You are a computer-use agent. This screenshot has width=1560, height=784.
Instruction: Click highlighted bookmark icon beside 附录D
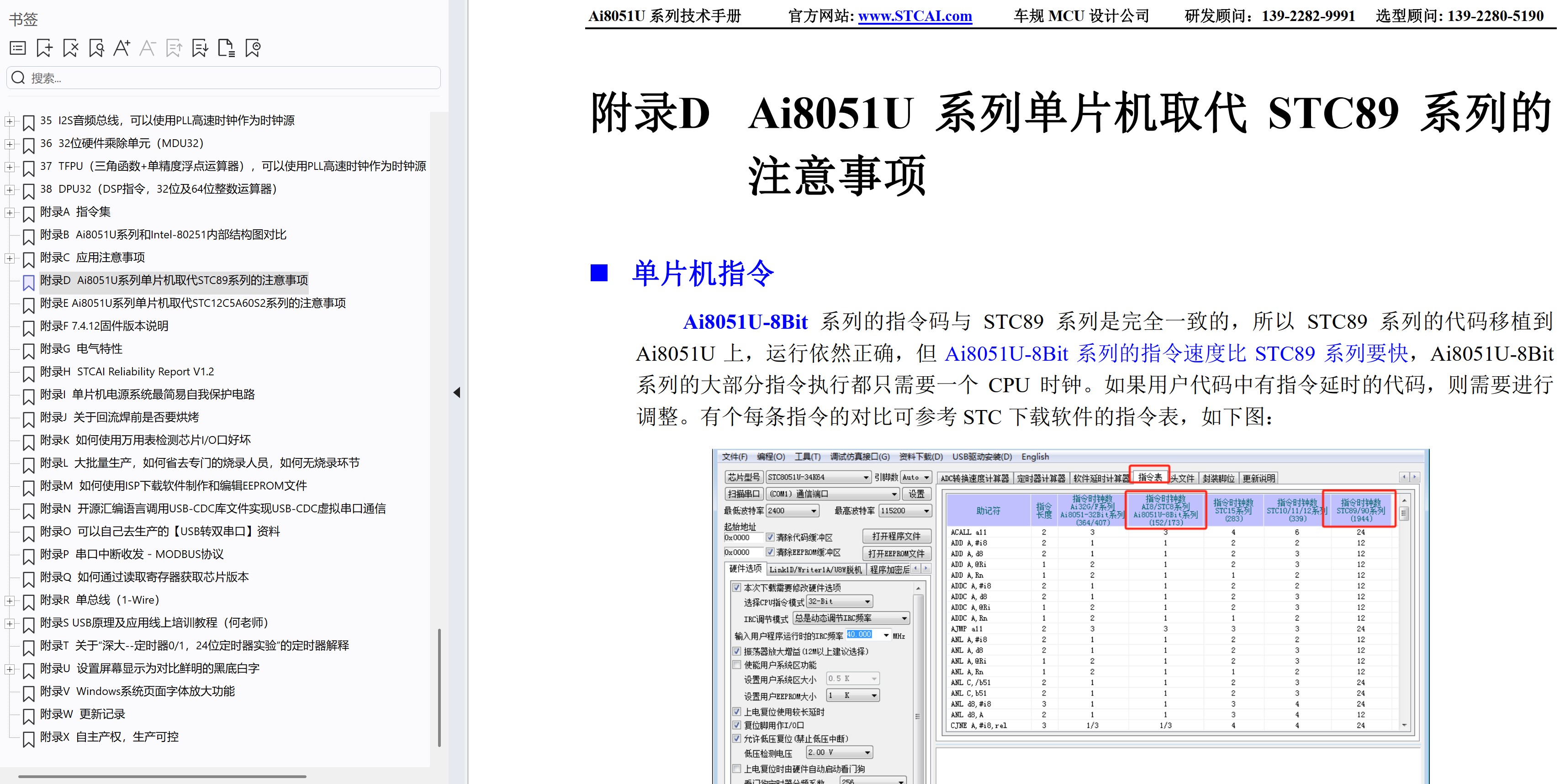point(28,283)
